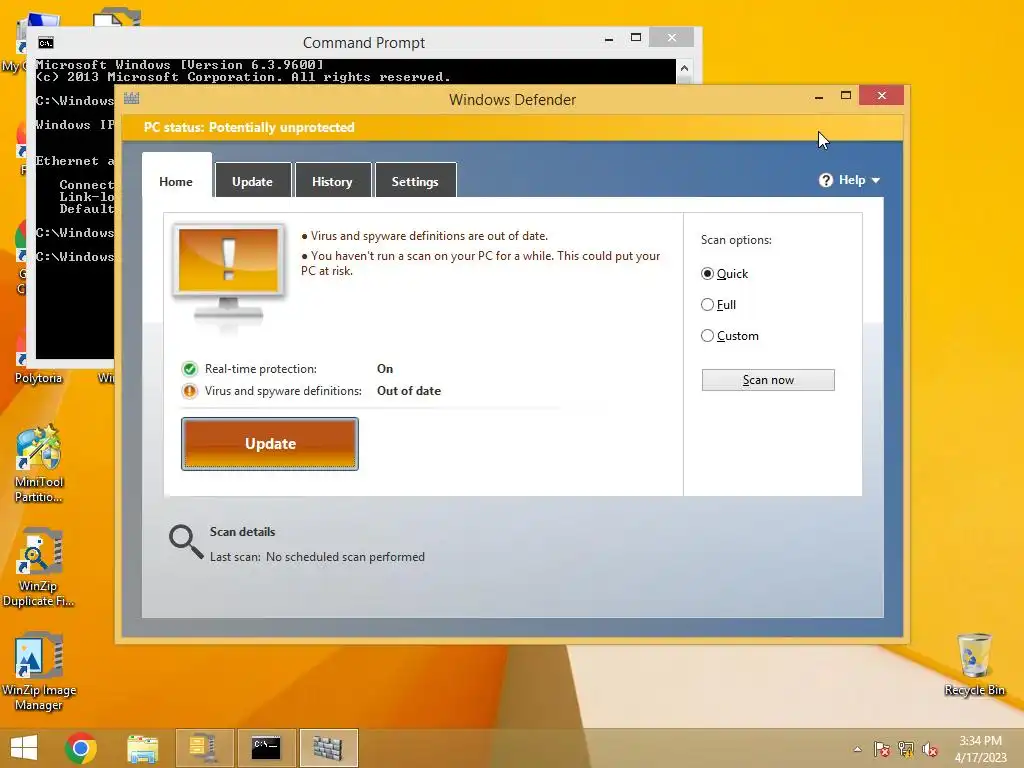The image size is (1024, 768).
Task: Click the muted volume tray icon
Action: tap(930, 749)
